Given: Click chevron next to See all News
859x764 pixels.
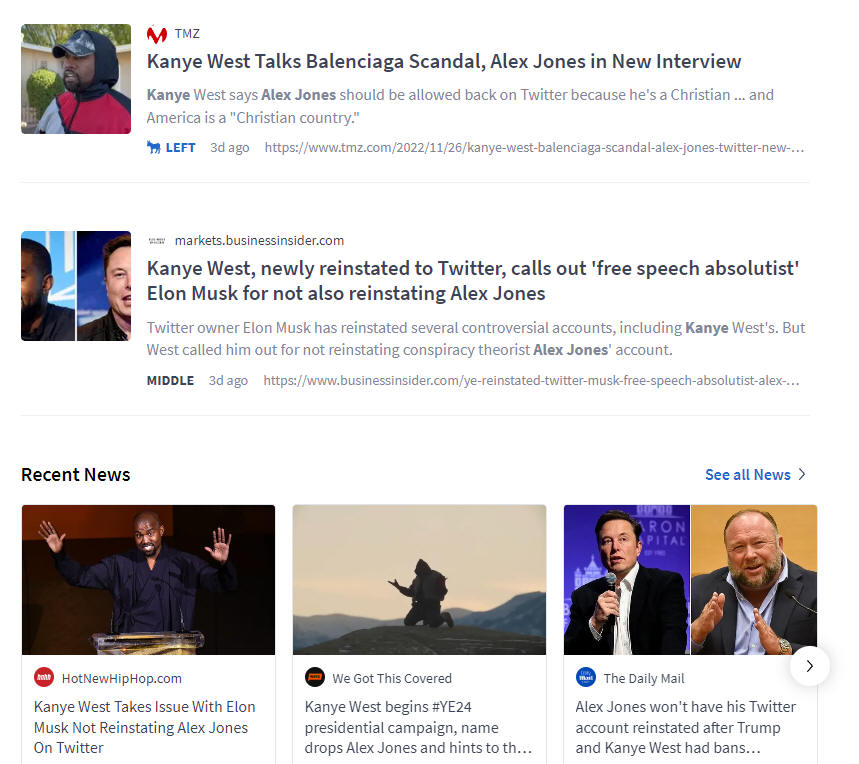Looking at the screenshot, I should tap(802, 474).
